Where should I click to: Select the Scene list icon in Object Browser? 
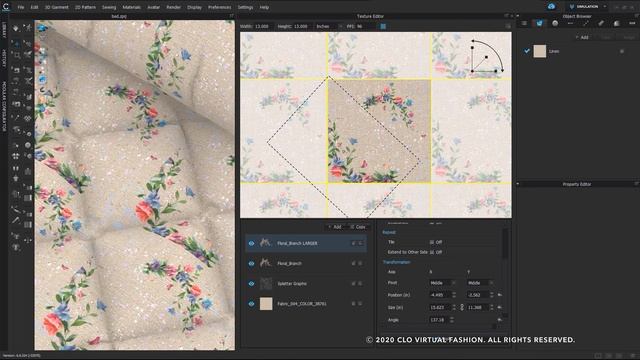[524, 23]
